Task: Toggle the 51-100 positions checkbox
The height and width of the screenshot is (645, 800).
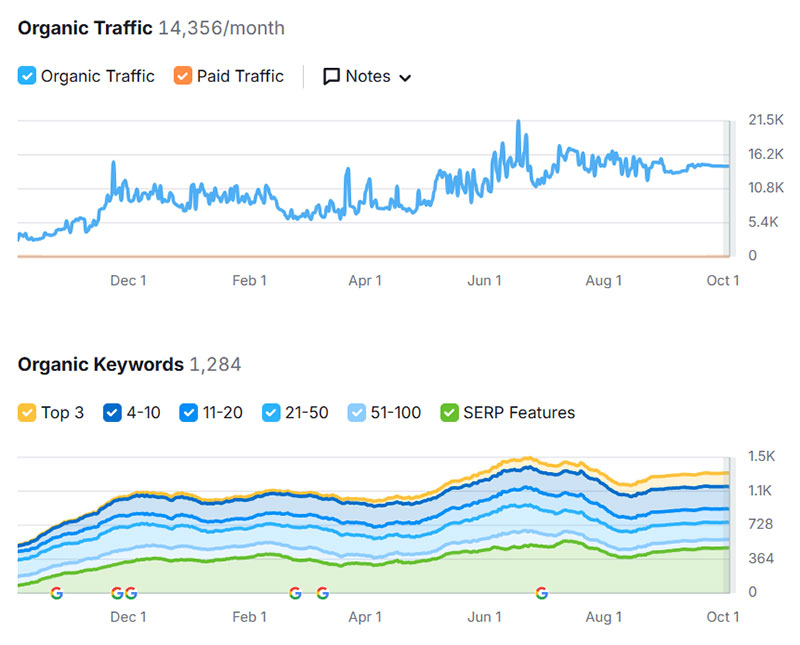Action: pyautogui.click(x=357, y=412)
